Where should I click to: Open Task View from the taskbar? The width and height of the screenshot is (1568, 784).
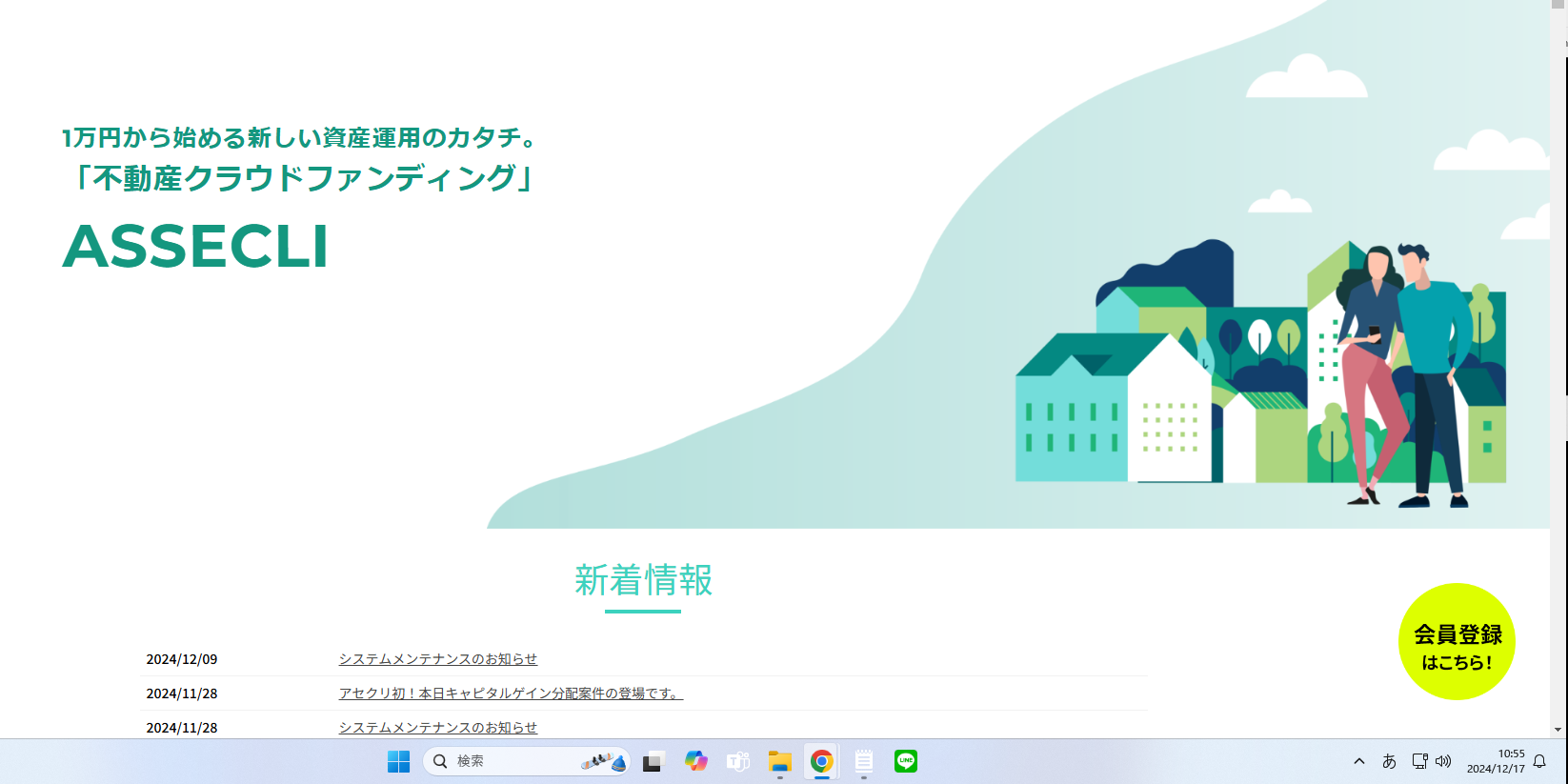pyautogui.click(x=653, y=761)
